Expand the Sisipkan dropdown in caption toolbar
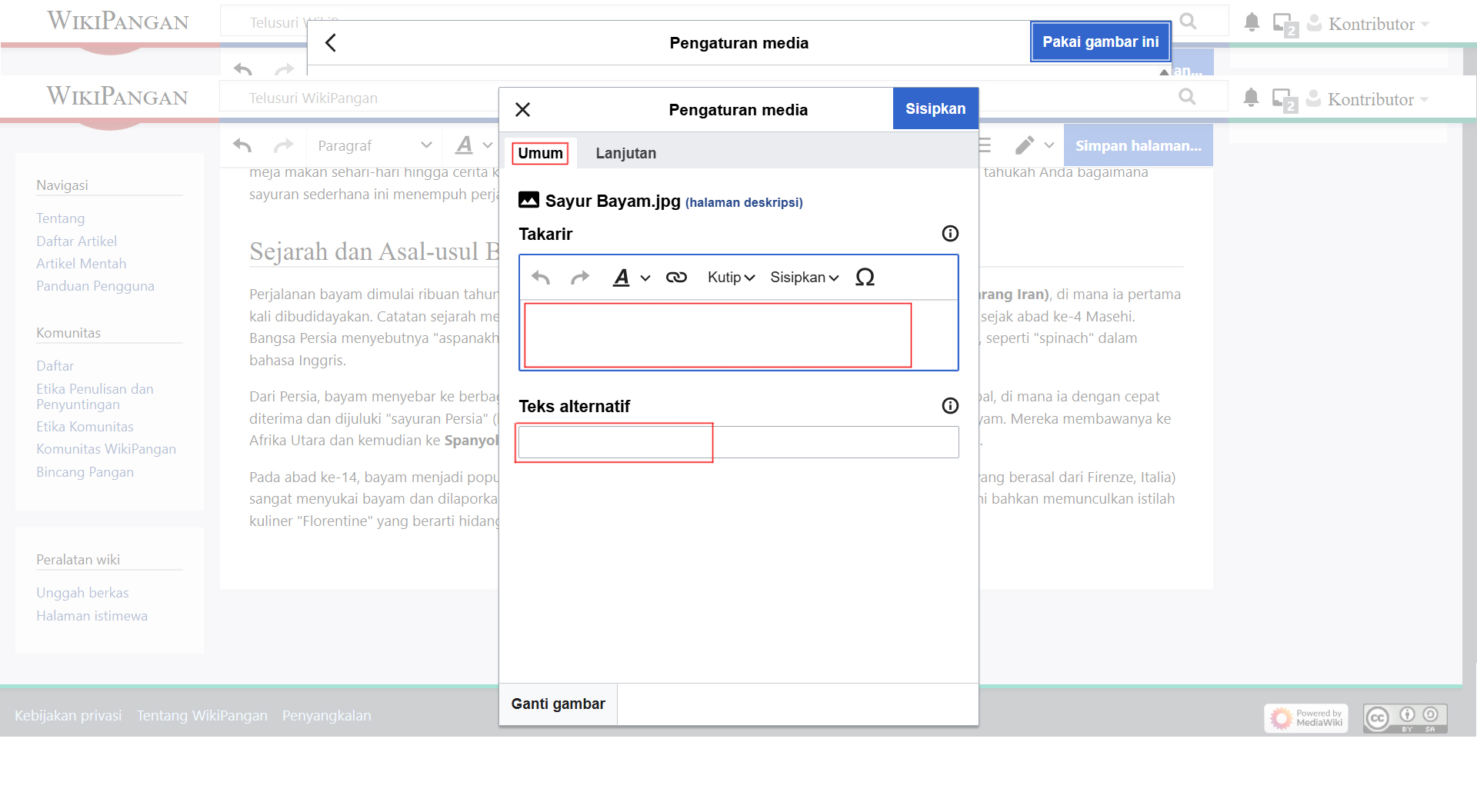 coord(804,278)
